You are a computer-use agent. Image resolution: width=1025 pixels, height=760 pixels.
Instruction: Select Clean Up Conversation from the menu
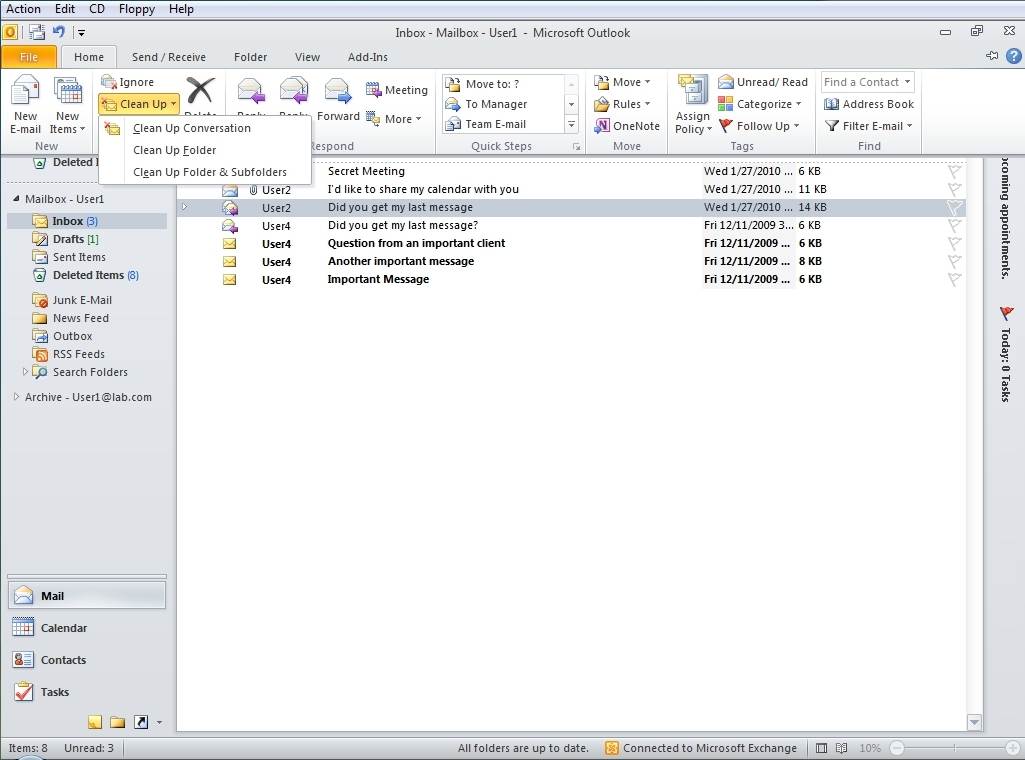click(190, 128)
